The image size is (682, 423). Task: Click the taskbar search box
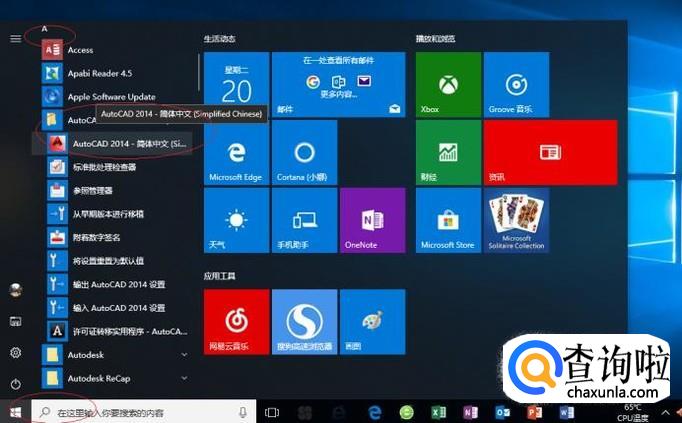coord(144,412)
